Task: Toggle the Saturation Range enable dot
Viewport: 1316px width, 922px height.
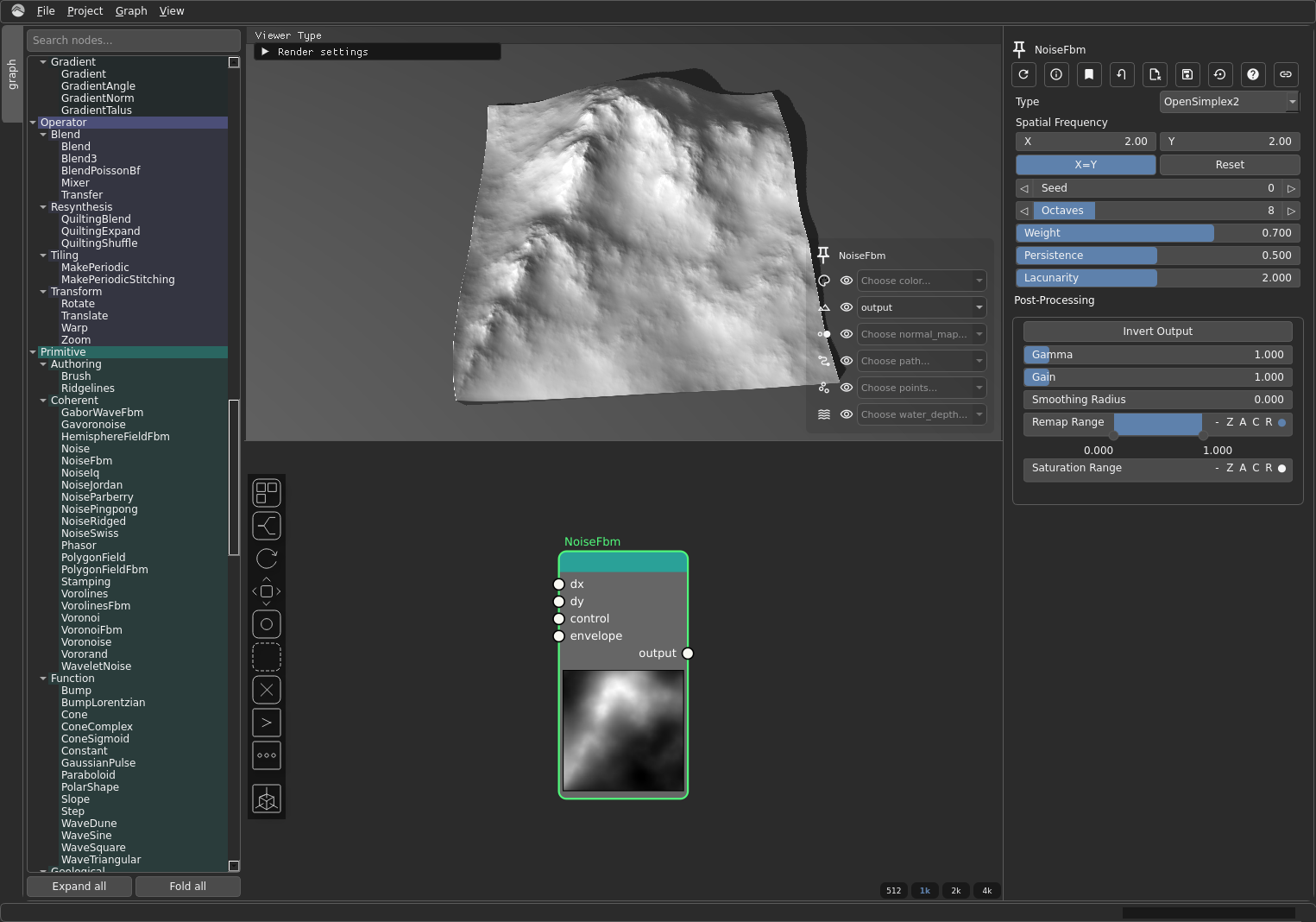Action: [1281, 468]
